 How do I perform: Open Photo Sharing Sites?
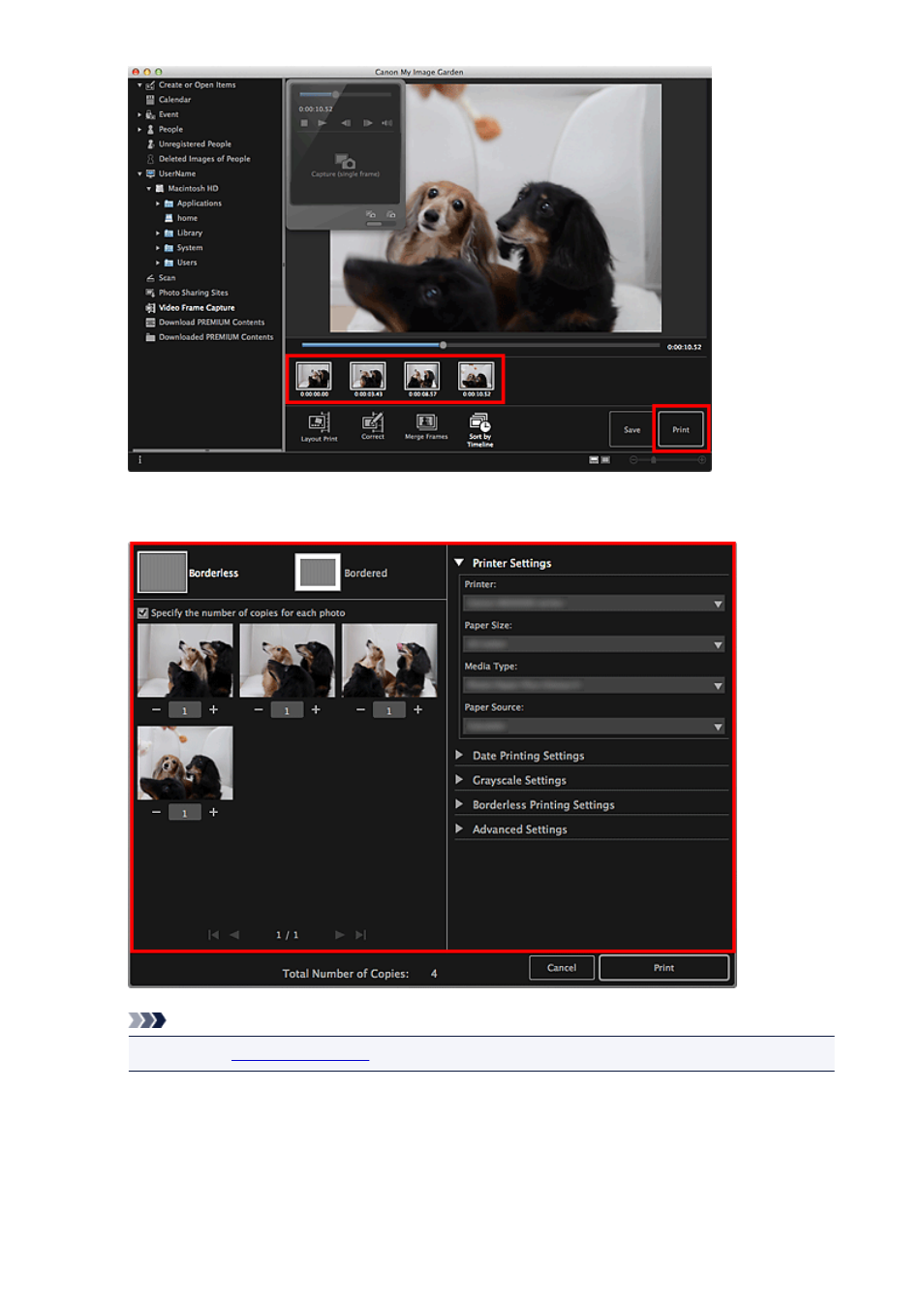(193, 293)
